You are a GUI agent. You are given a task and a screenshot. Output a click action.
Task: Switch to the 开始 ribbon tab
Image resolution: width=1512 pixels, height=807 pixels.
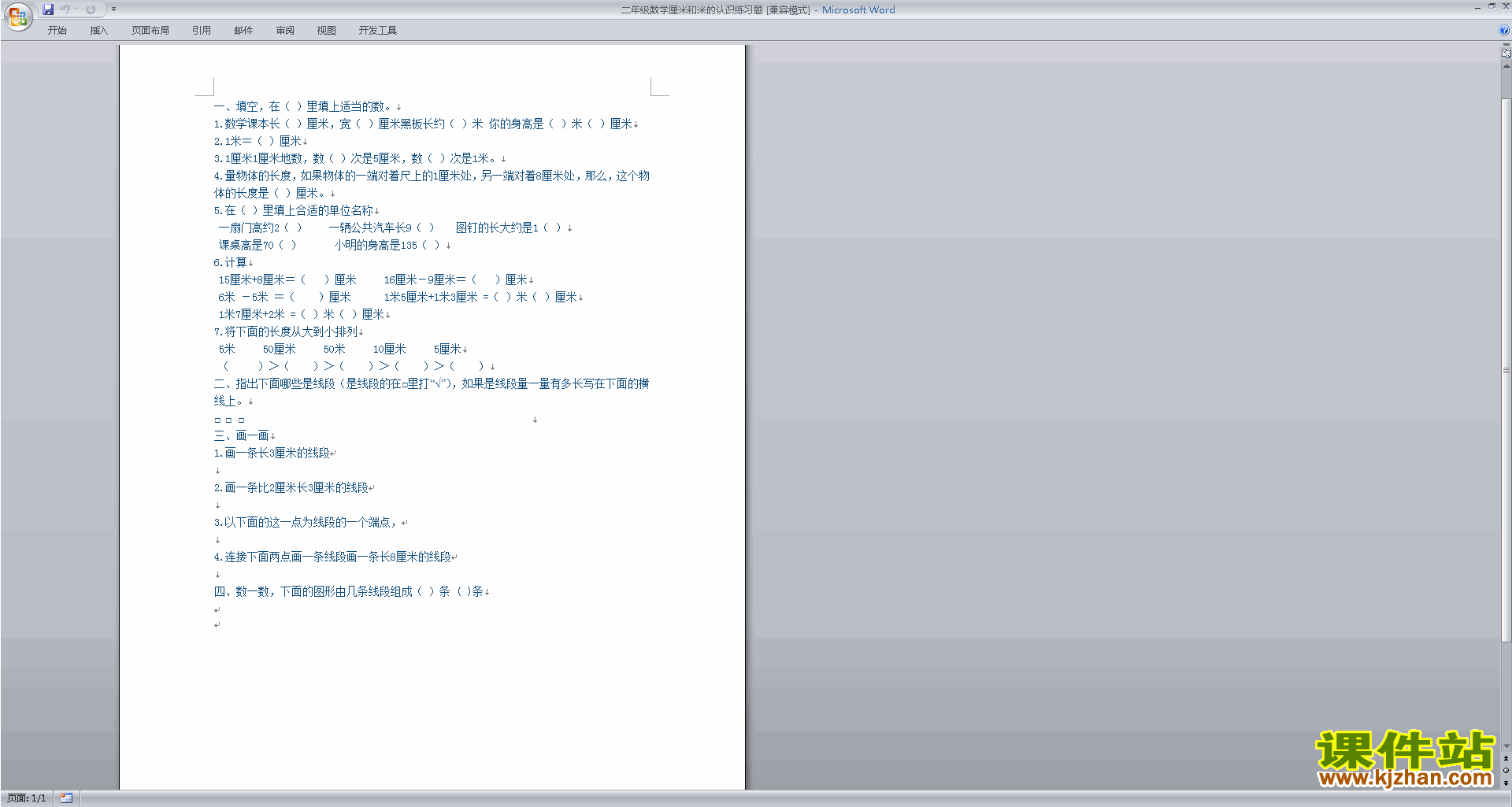point(57,31)
